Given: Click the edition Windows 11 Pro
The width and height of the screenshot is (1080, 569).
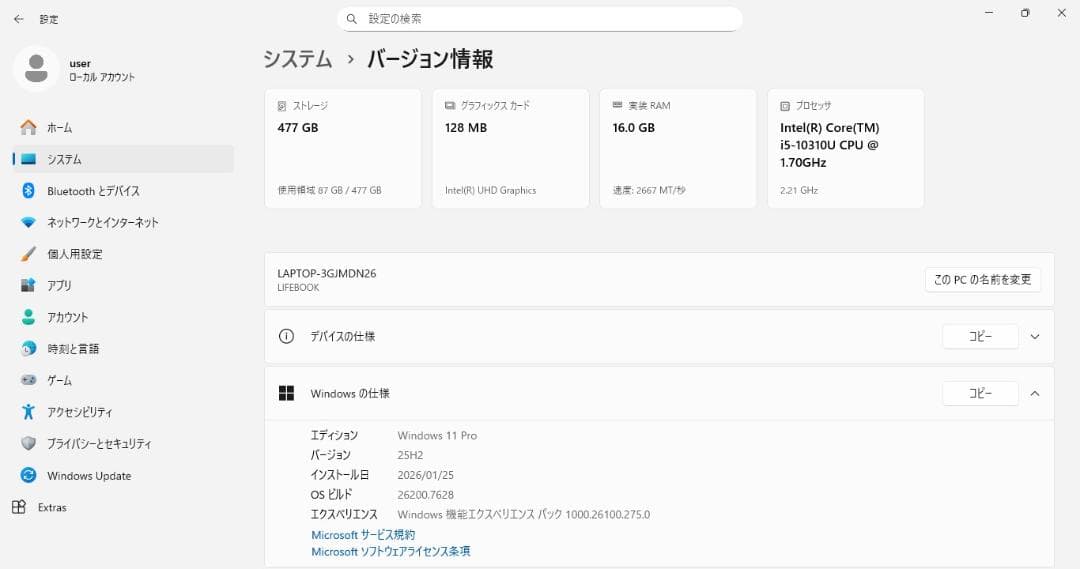Looking at the screenshot, I should 437,435.
